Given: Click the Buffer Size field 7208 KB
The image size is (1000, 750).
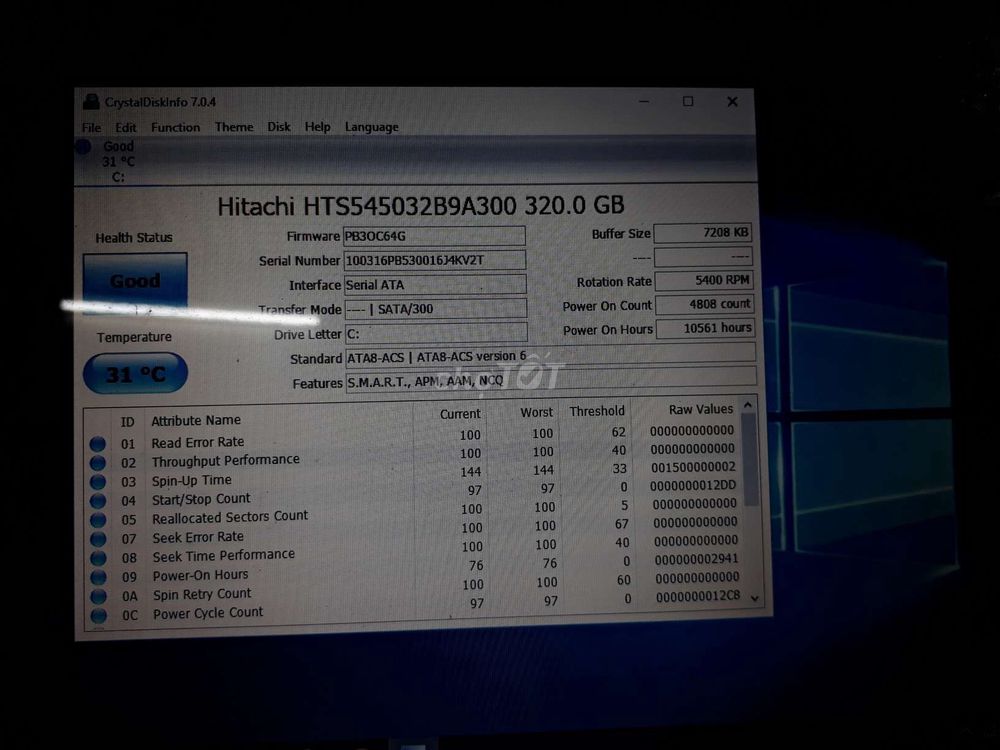Looking at the screenshot, I should [x=703, y=233].
